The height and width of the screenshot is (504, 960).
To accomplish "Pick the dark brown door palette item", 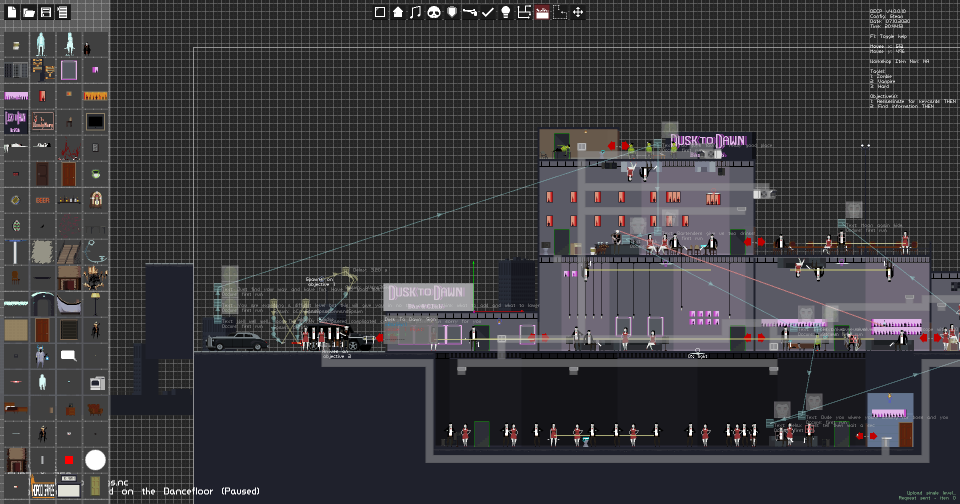I will (x=42, y=174).
